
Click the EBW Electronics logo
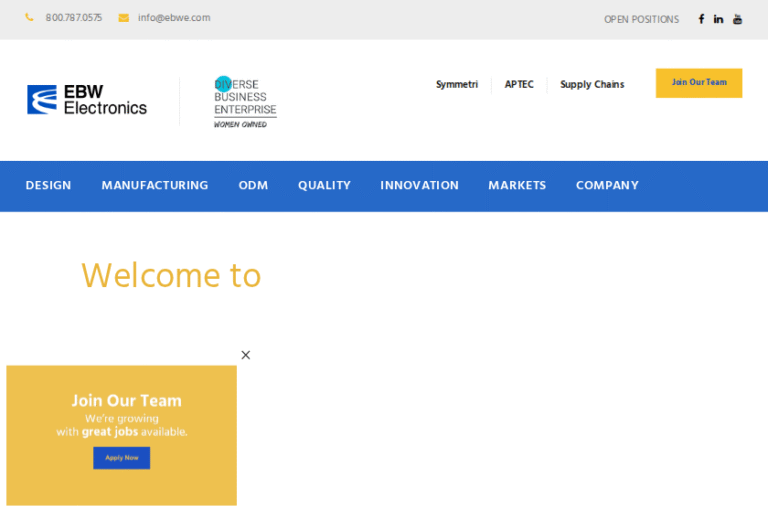87,100
